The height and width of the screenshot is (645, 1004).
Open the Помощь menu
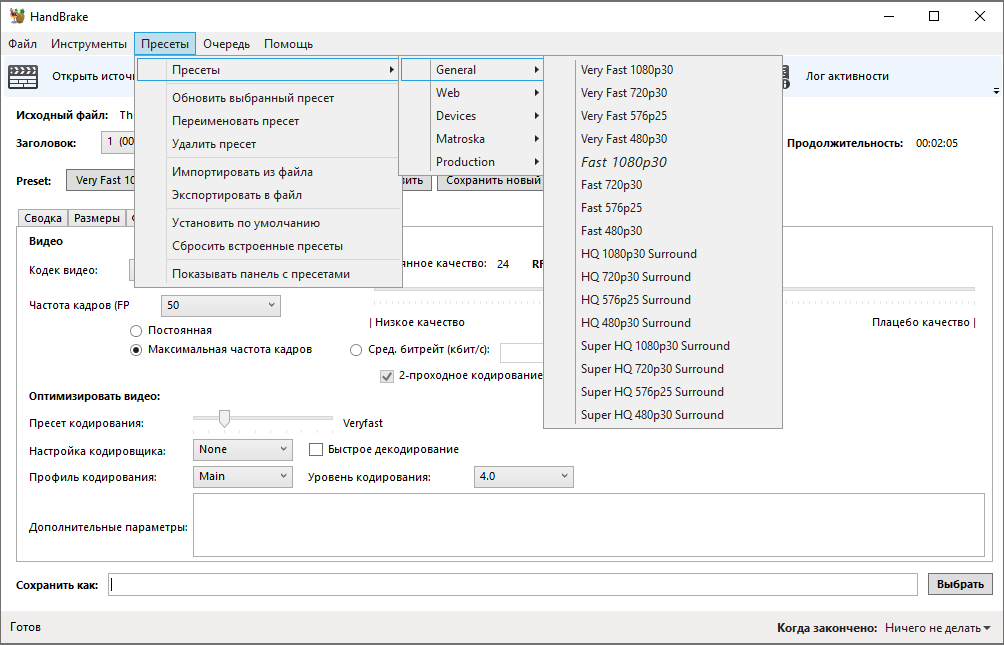point(289,44)
